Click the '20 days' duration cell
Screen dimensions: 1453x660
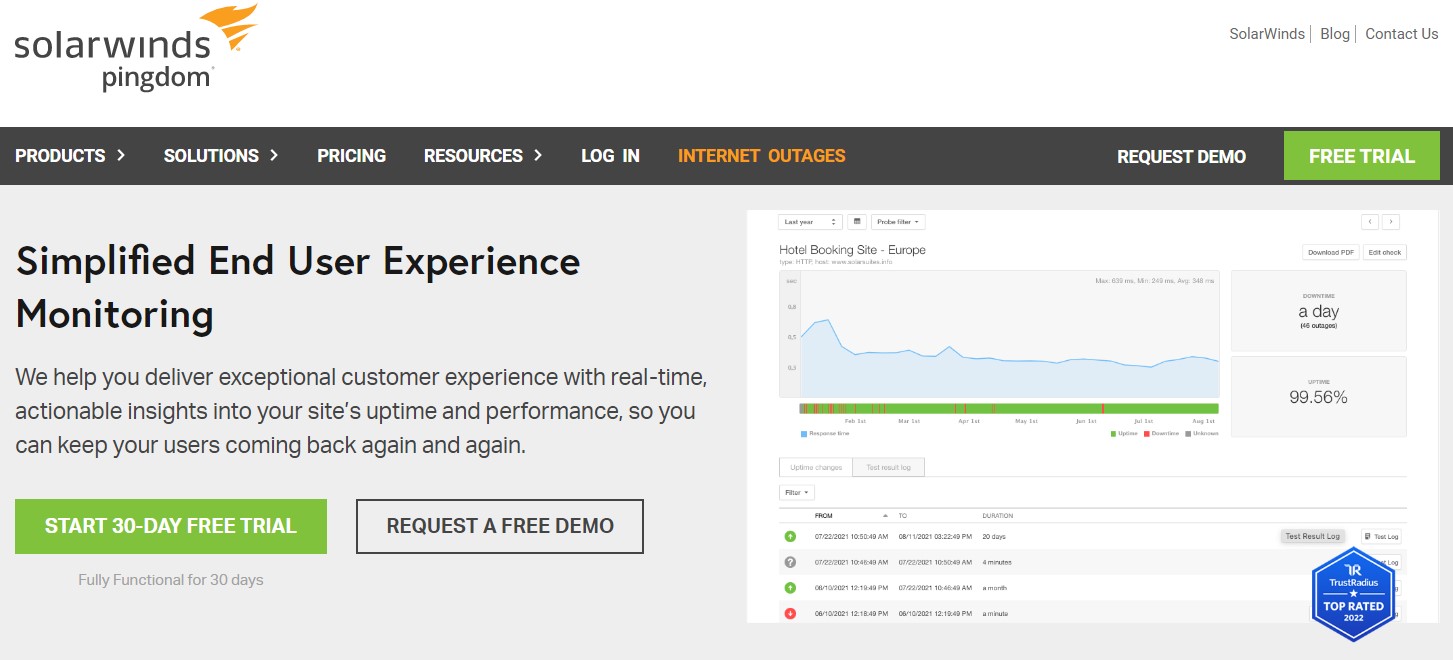[994, 537]
